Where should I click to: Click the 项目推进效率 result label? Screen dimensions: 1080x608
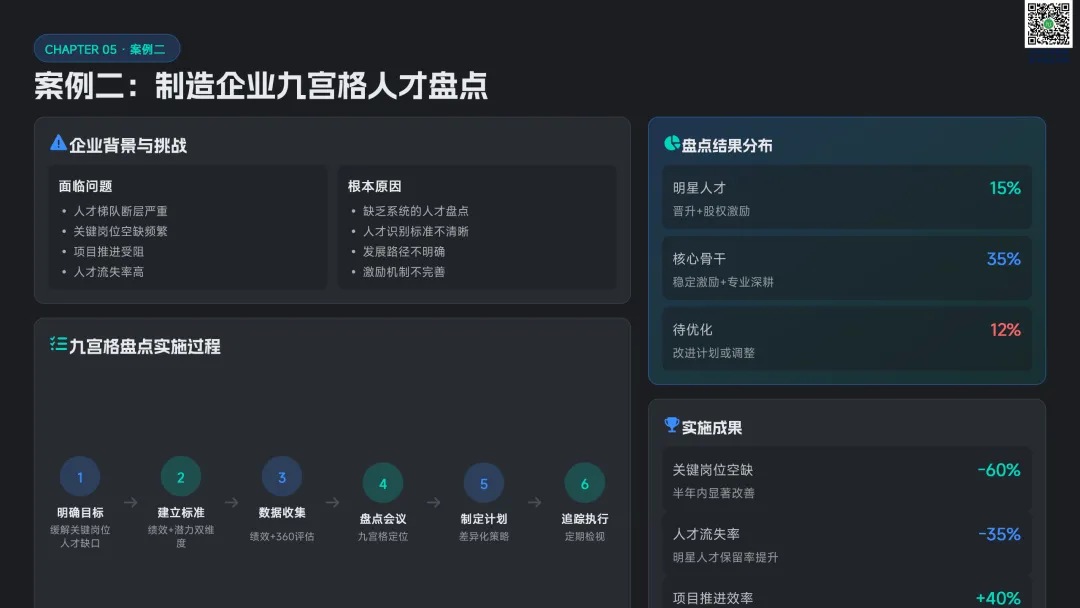click(x=713, y=598)
